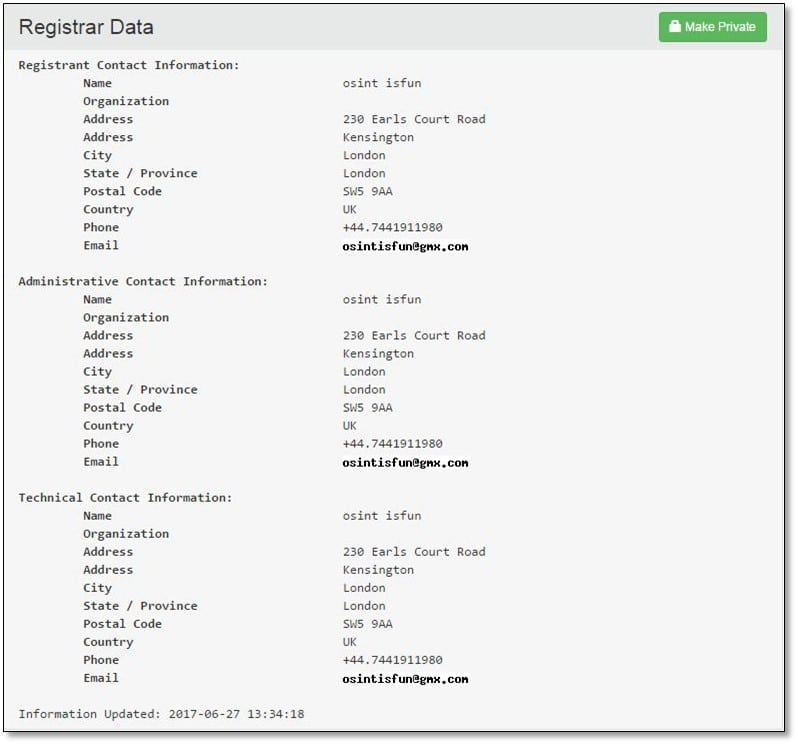Click the Make Private button

[x=712, y=27]
